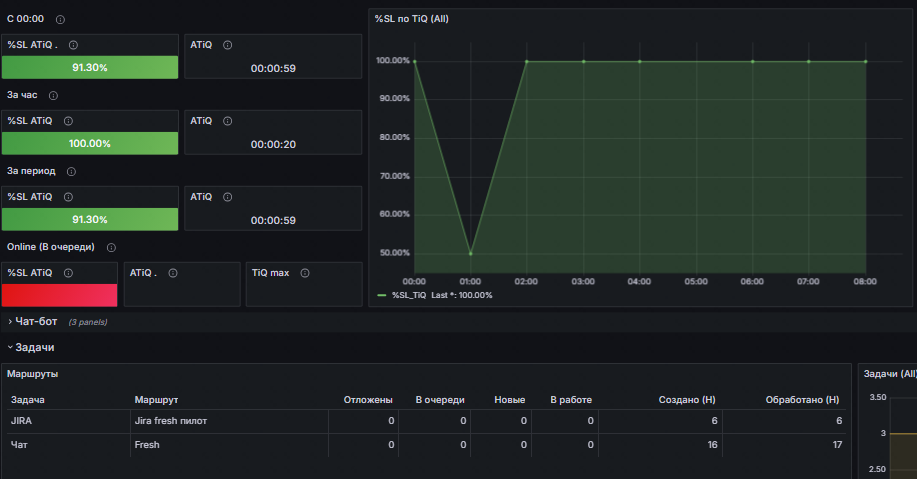
Task: Click info icon on TiQ max panel
Action: [305, 273]
